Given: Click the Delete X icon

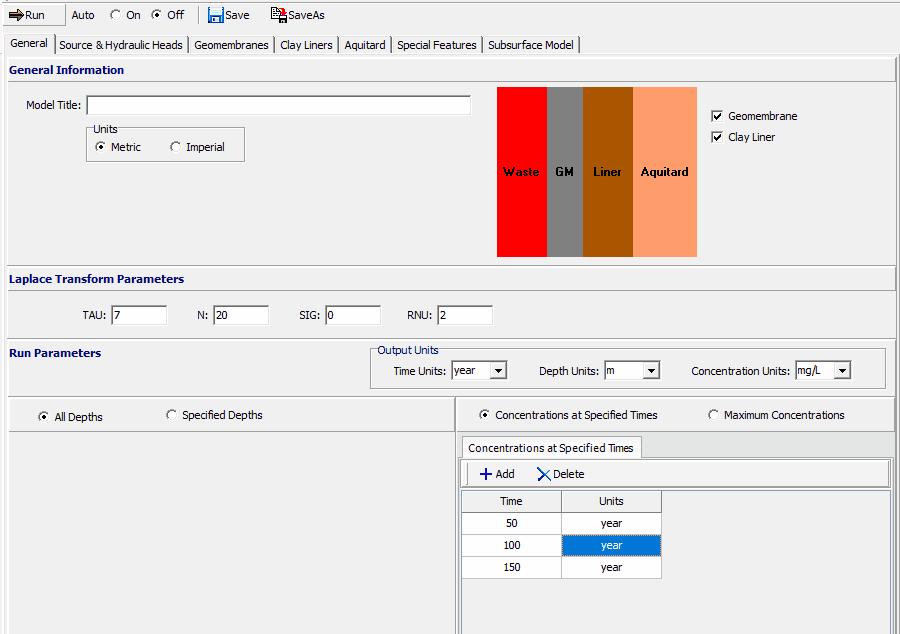Looking at the screenshot, I should click(543, 474).
